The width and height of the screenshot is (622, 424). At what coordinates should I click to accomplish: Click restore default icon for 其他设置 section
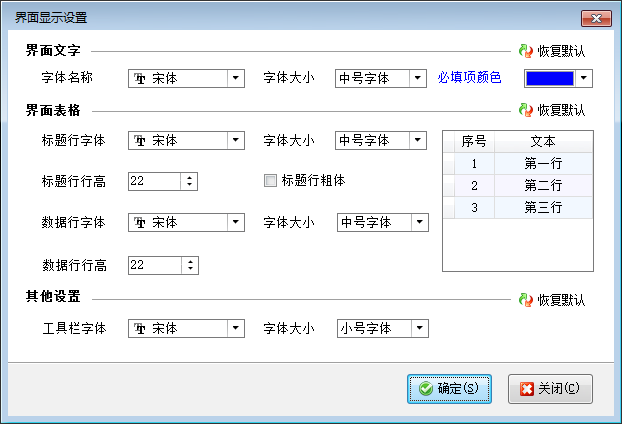coord(526,299)
